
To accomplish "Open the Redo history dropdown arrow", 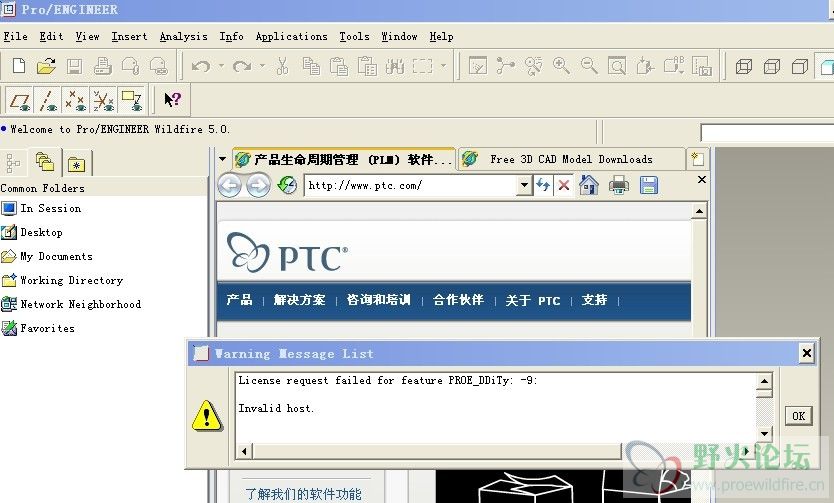I will pyautogui.click(x=262, y=66).
